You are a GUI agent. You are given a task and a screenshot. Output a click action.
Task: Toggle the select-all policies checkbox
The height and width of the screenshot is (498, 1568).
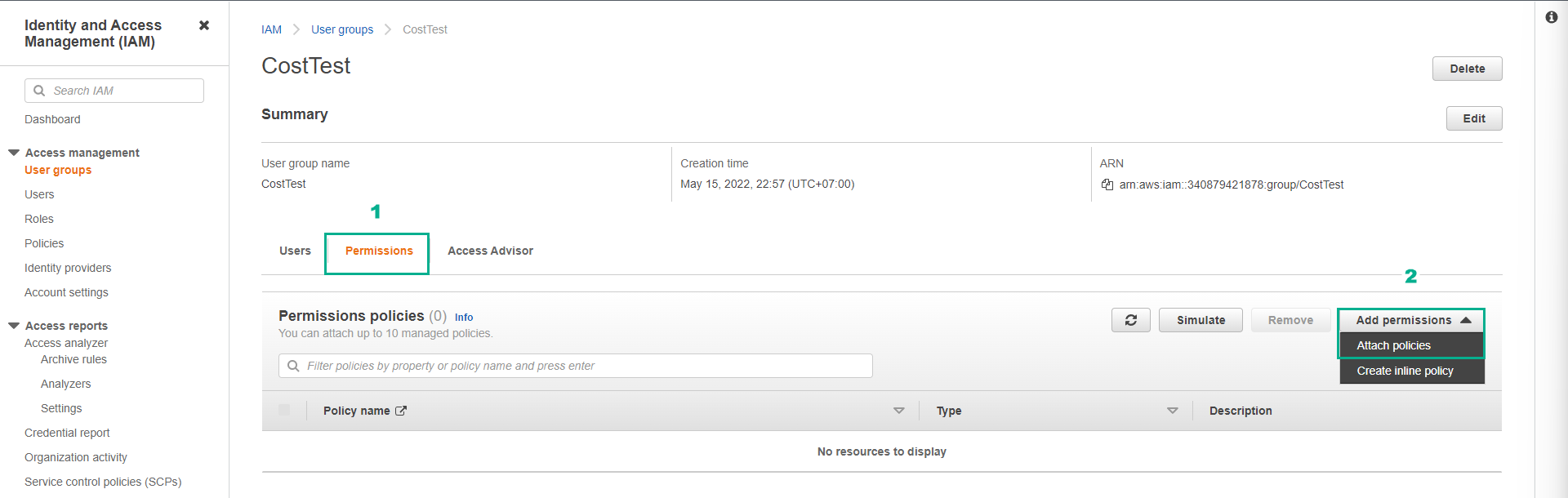(x=284, y=410)
